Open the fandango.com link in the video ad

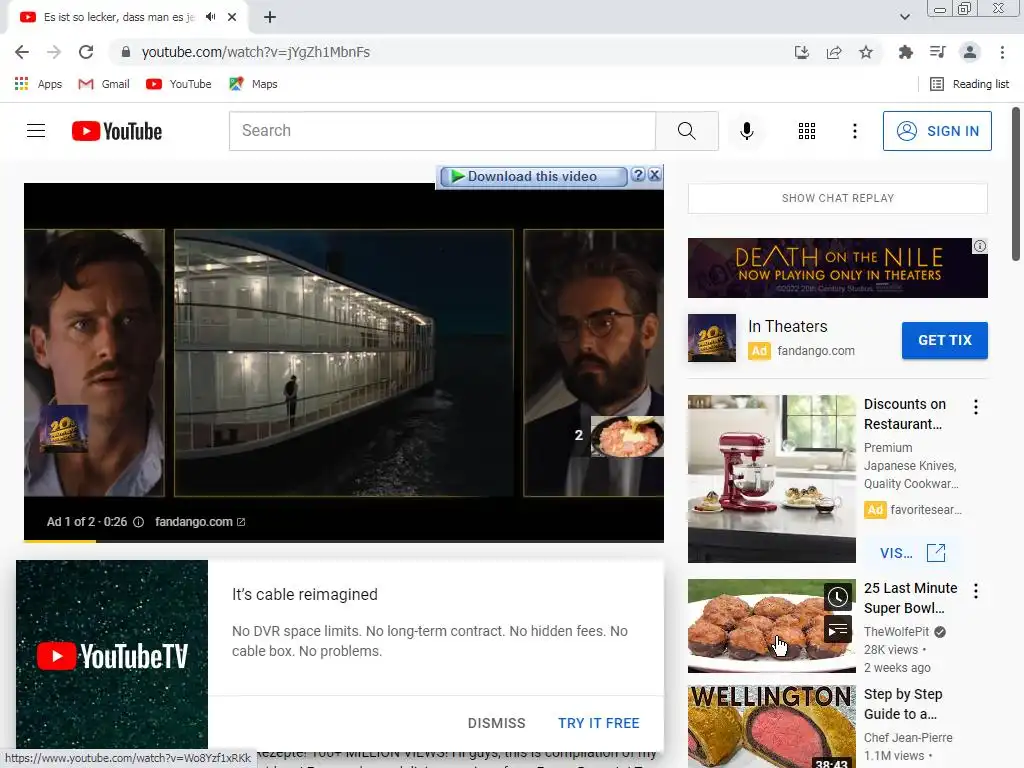click(x=200, y=522)
